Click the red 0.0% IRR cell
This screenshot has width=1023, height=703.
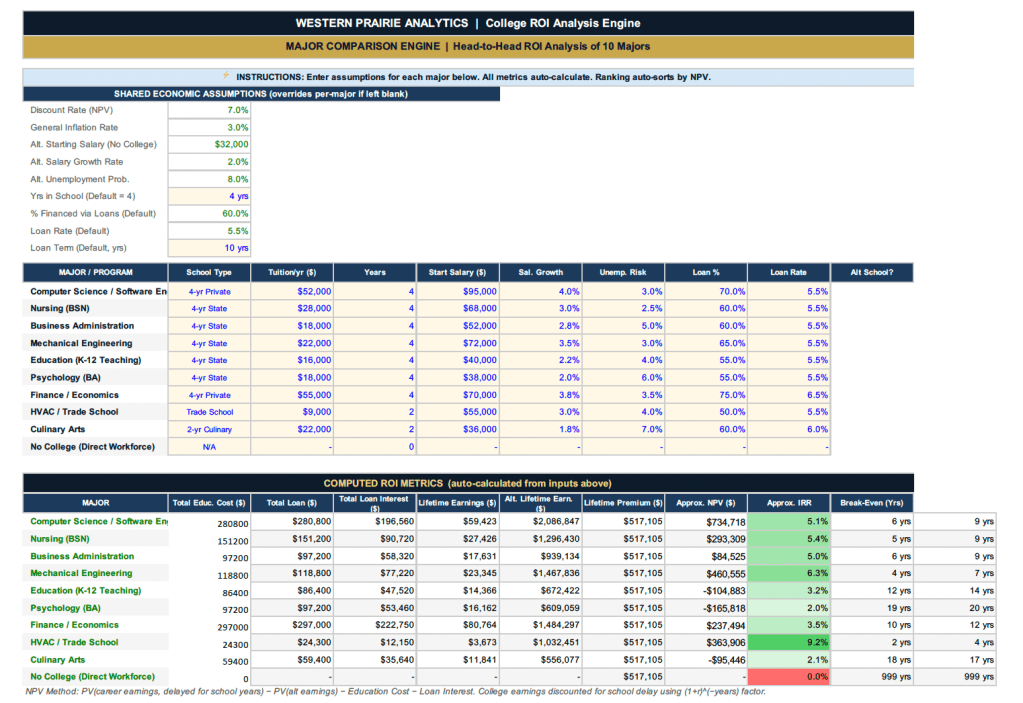[x=789, y=677]
